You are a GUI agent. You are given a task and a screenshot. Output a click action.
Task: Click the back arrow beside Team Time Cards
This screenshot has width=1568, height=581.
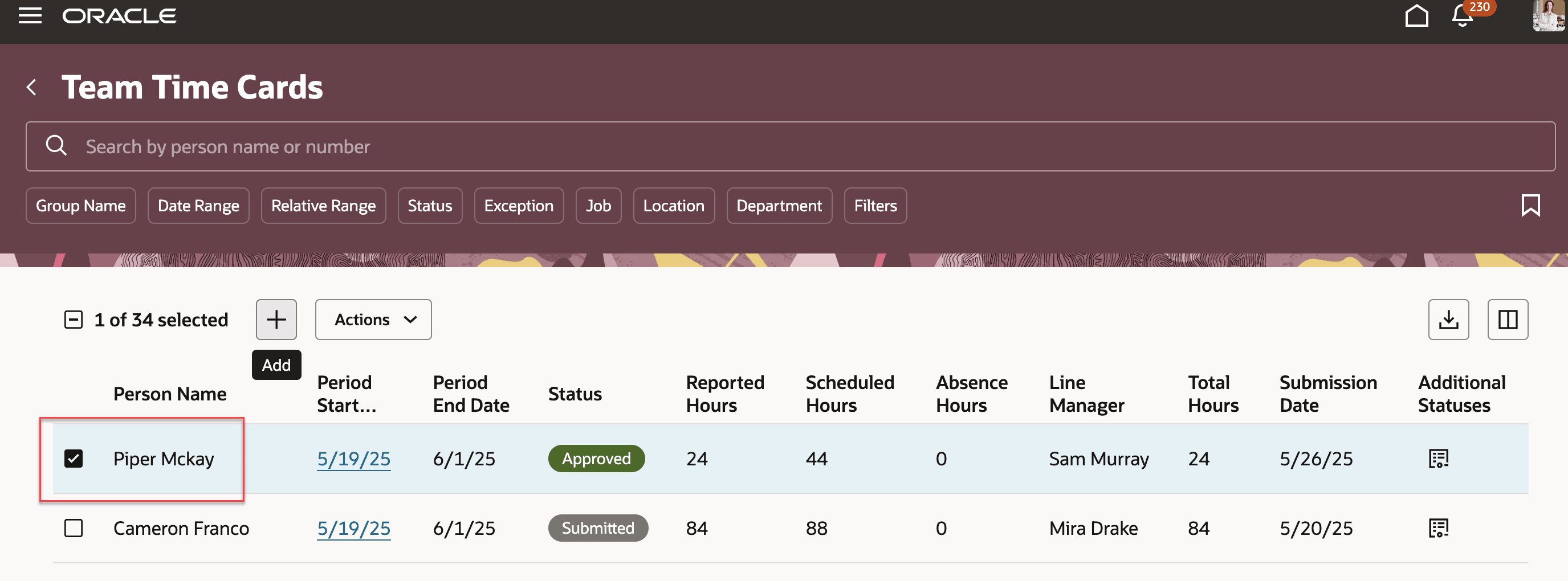coord(32,87)
